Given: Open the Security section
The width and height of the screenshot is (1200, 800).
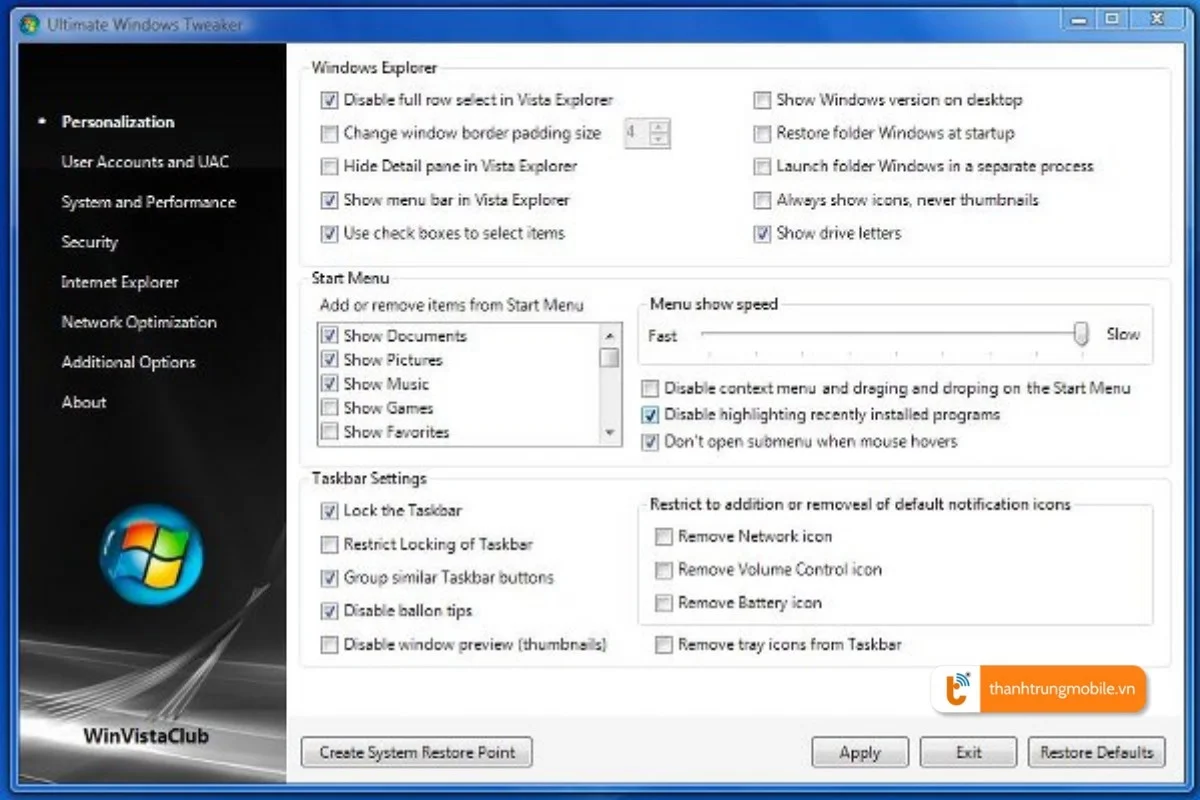Looking at the screenshot, I should pos(90,242).
